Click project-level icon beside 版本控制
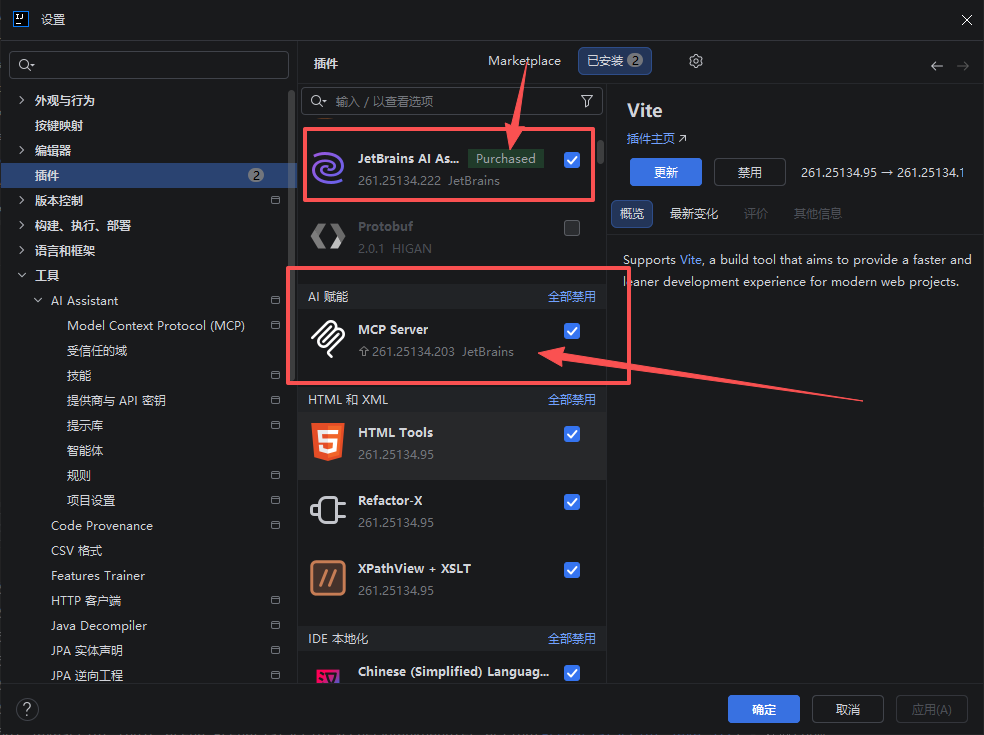984x735 pixels. point(275,200)
